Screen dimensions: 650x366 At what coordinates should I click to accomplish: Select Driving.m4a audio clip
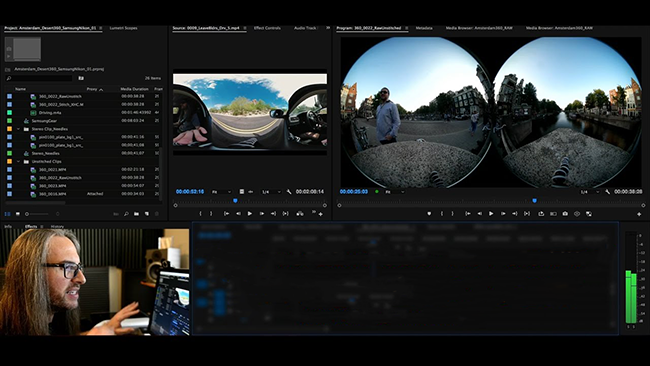pos(50,113)
